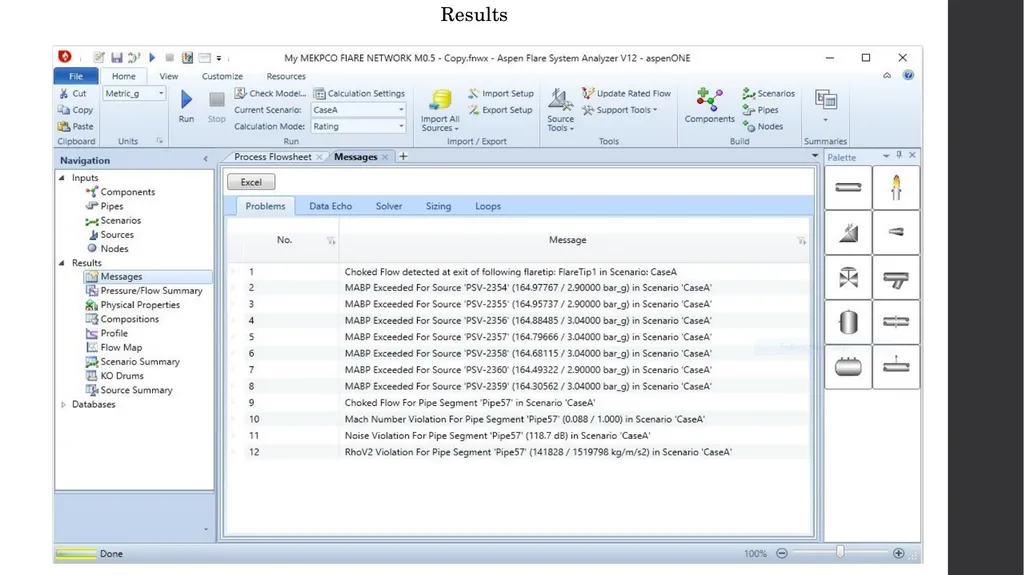Click the zoom slider handle
This screenshot has height=575, width=1024.
pos(840,553)
